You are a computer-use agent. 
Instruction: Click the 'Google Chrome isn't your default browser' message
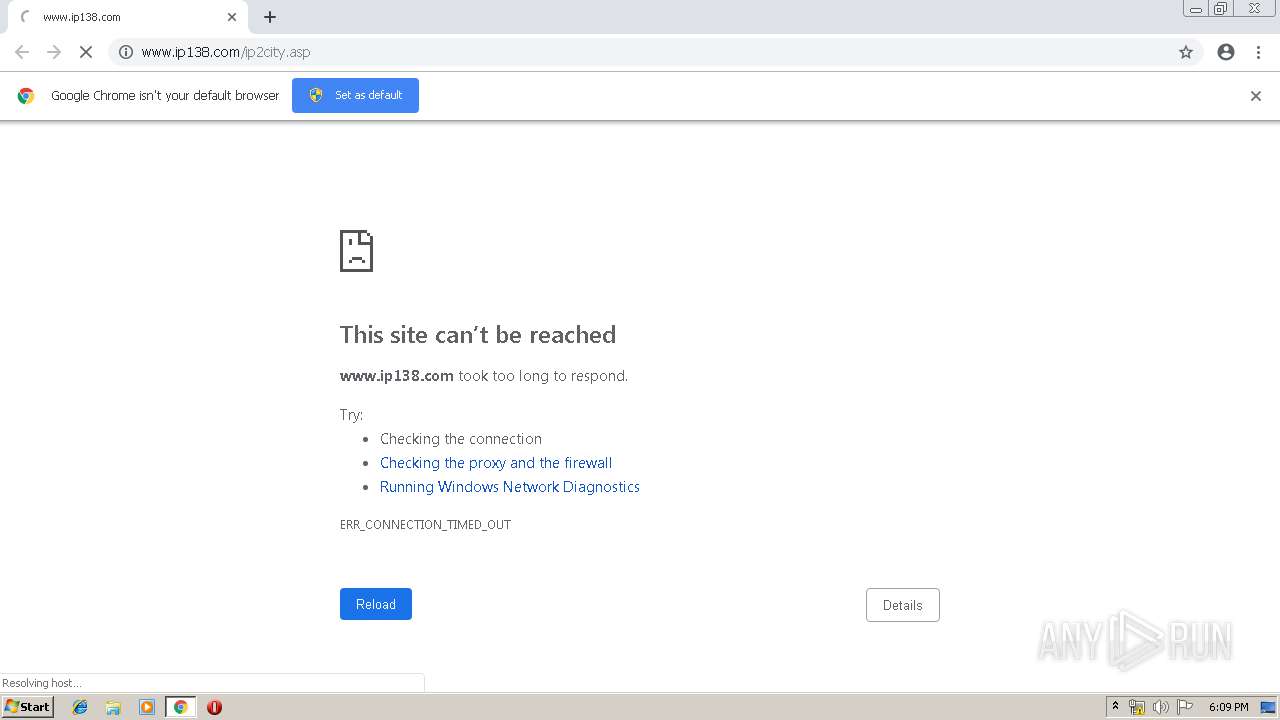(x=165, y=96)
